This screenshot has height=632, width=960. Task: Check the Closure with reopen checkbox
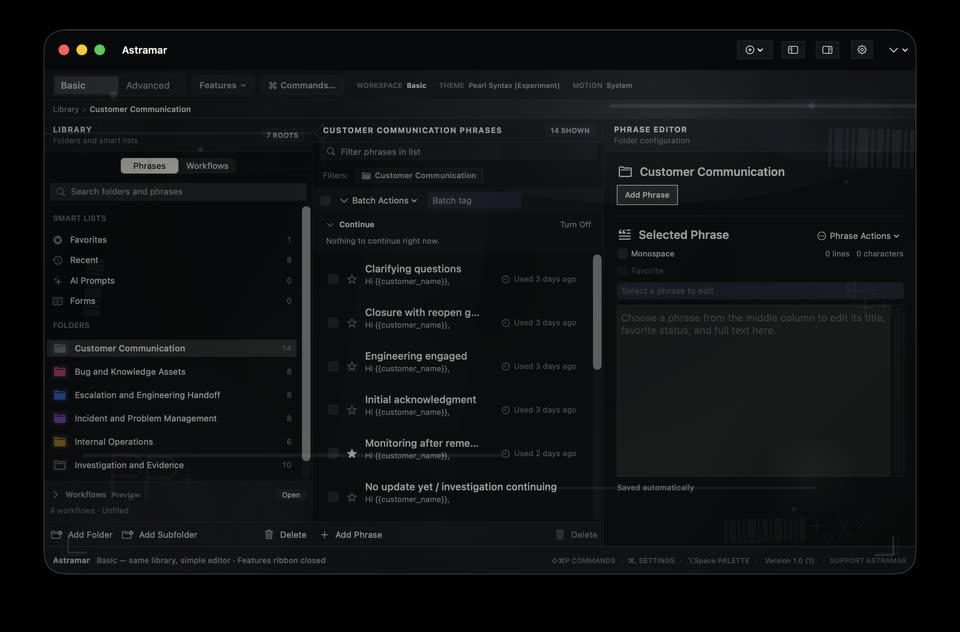(333, 323)
